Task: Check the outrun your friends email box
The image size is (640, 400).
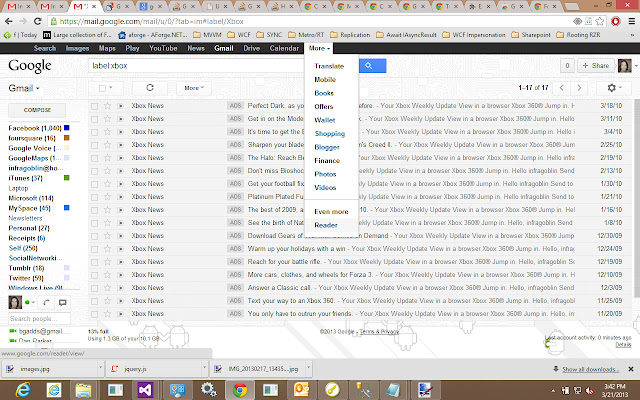Action: 94,314
